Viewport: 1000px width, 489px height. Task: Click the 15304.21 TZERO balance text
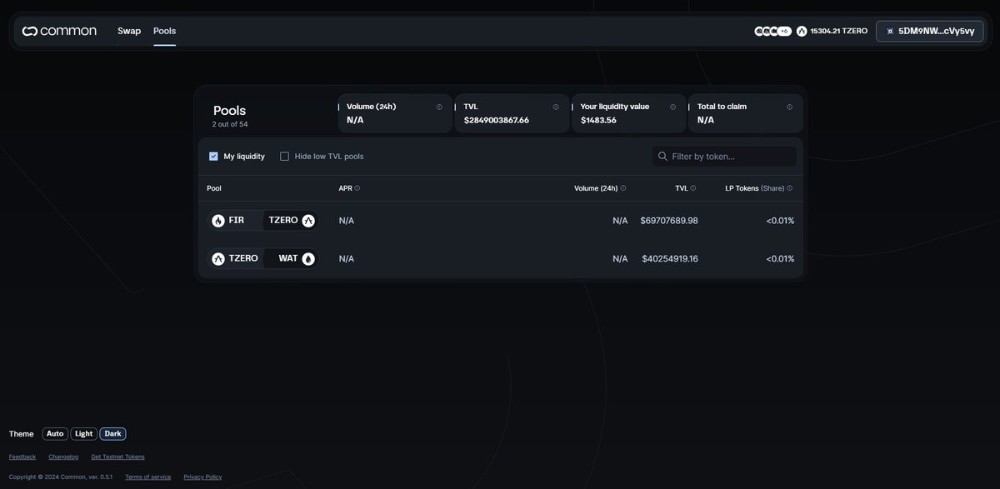coord(839,31)
